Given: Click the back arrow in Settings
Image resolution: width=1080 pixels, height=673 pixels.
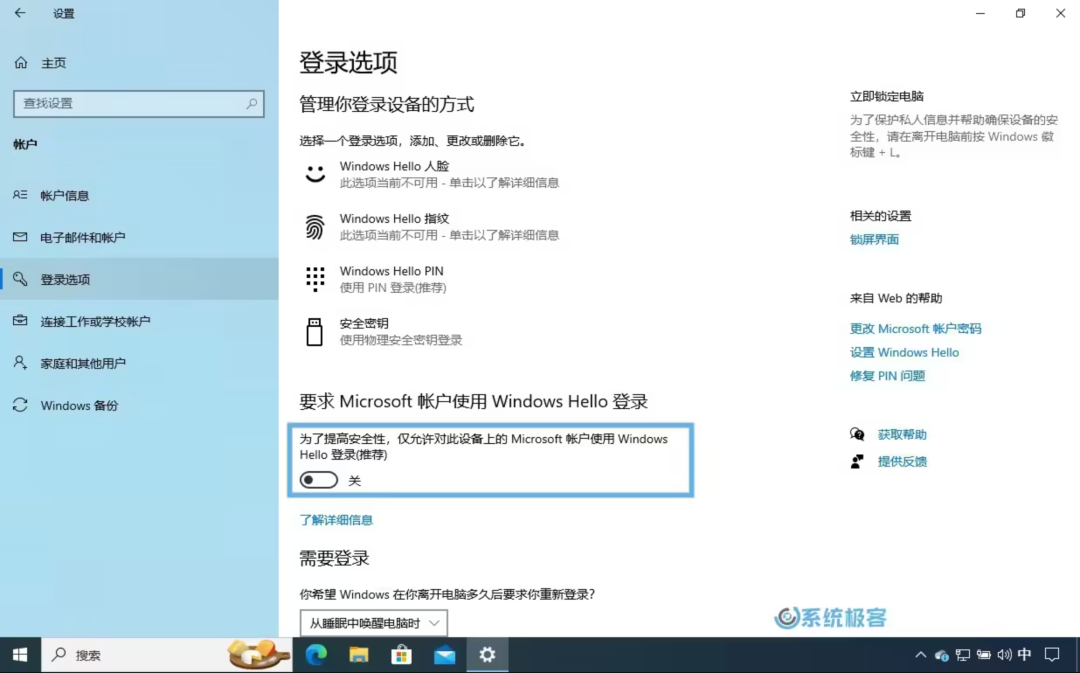Looking at the screenshot, I should click(x=20, y=13).
